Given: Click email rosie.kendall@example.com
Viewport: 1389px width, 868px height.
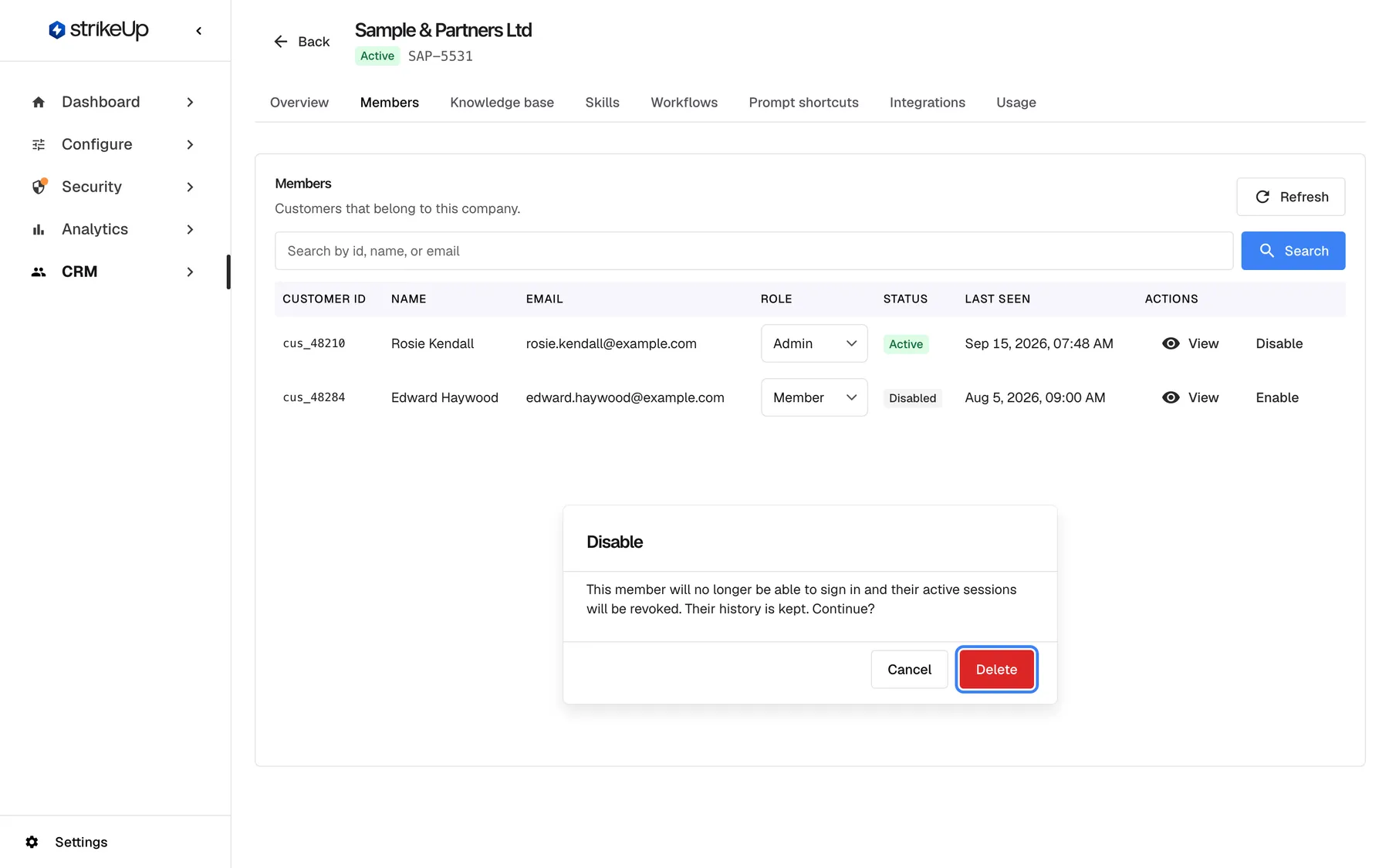Looking at the screenshot, I should 611,343.
